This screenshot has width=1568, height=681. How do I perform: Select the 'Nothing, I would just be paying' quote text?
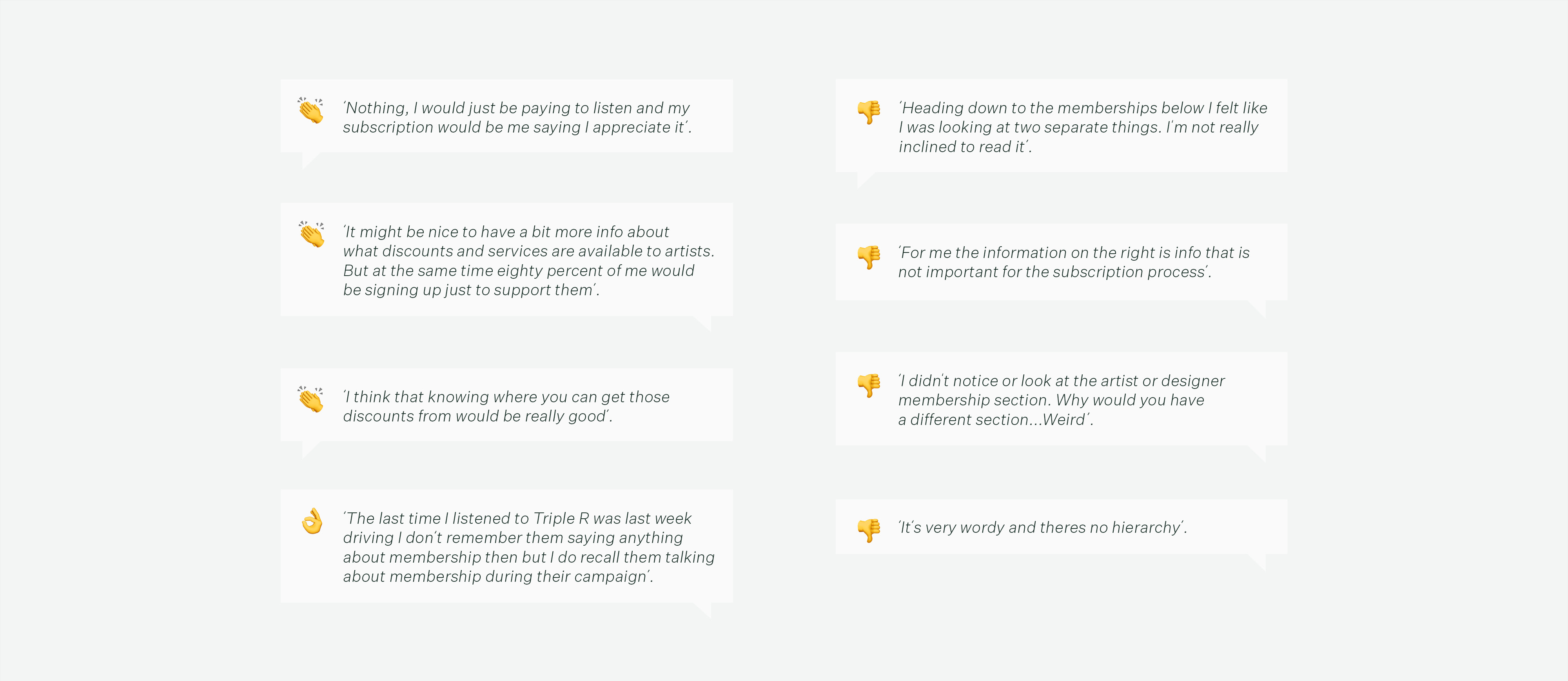pyautogui.click(x=517, y=118)
